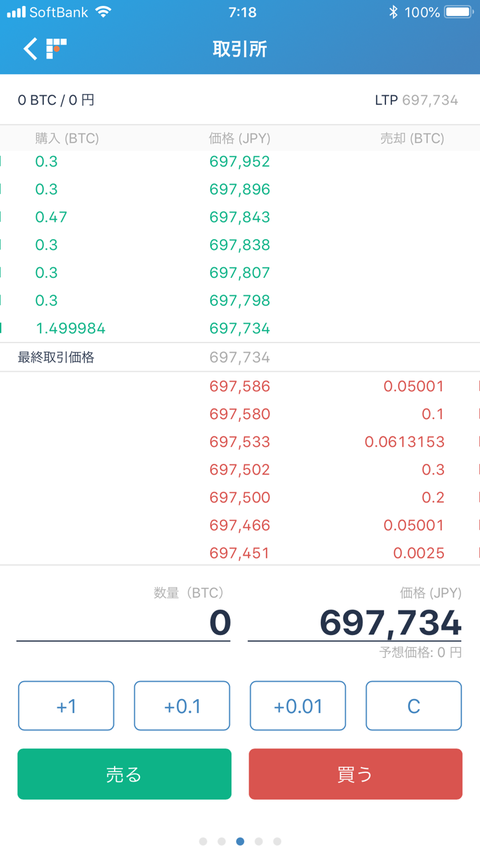The height and width of the screenshot is (853, 480).
Task: Tap the LTP 697,734 indicator
Action: [416, 100]
